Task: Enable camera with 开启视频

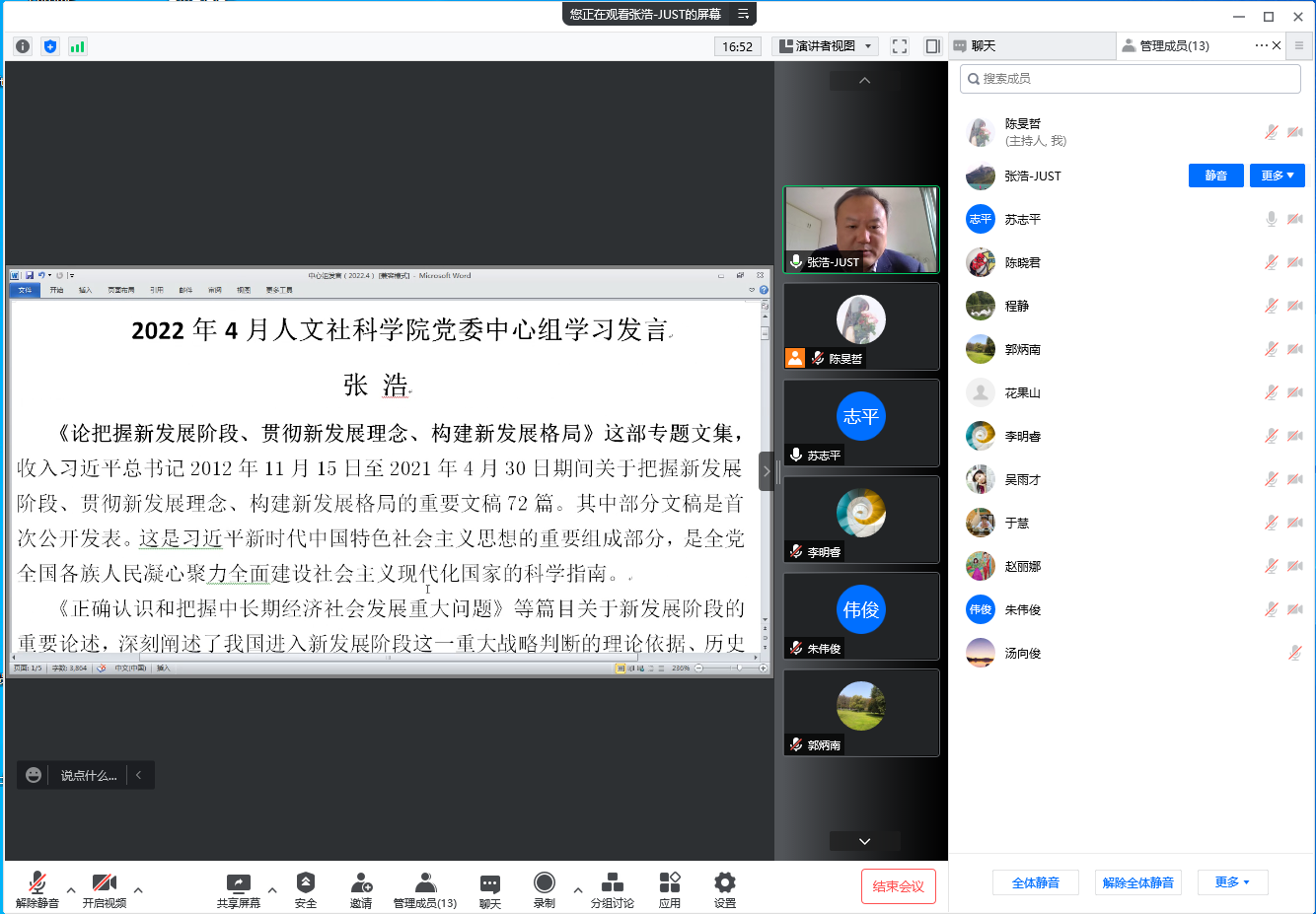Action: click(x=105, y=887)
